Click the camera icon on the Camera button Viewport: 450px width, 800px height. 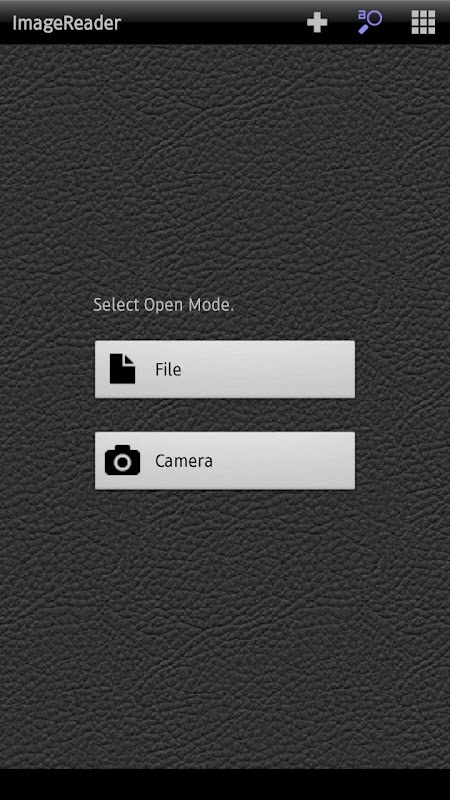click(122, 460)
